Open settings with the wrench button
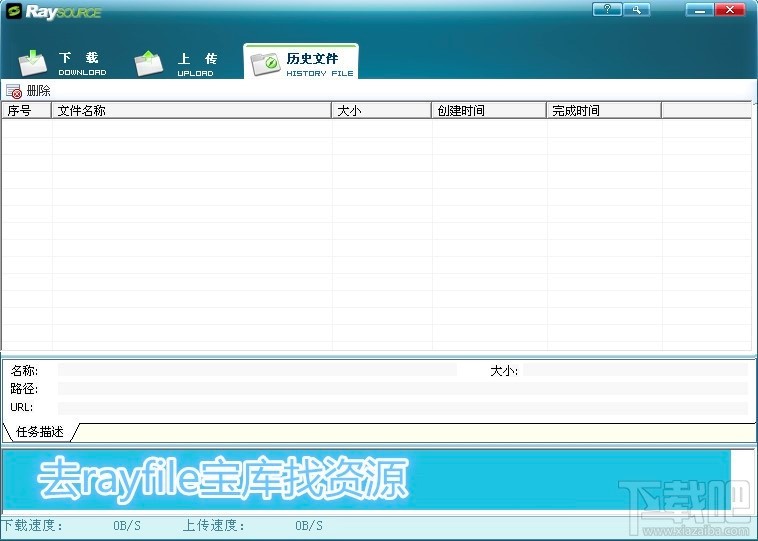The image size is (758, 541). click(x=637, y=9)
